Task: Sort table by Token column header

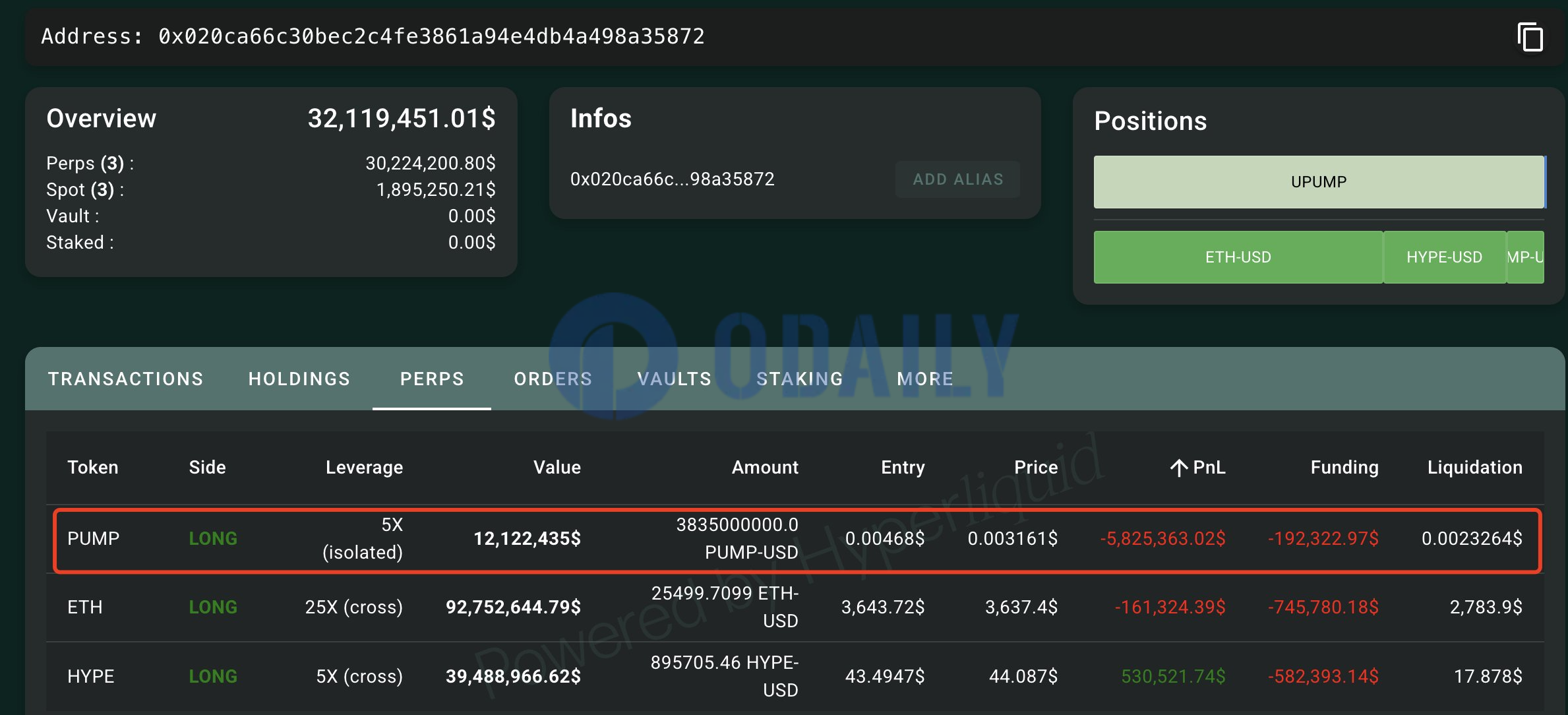Action: 93,468
